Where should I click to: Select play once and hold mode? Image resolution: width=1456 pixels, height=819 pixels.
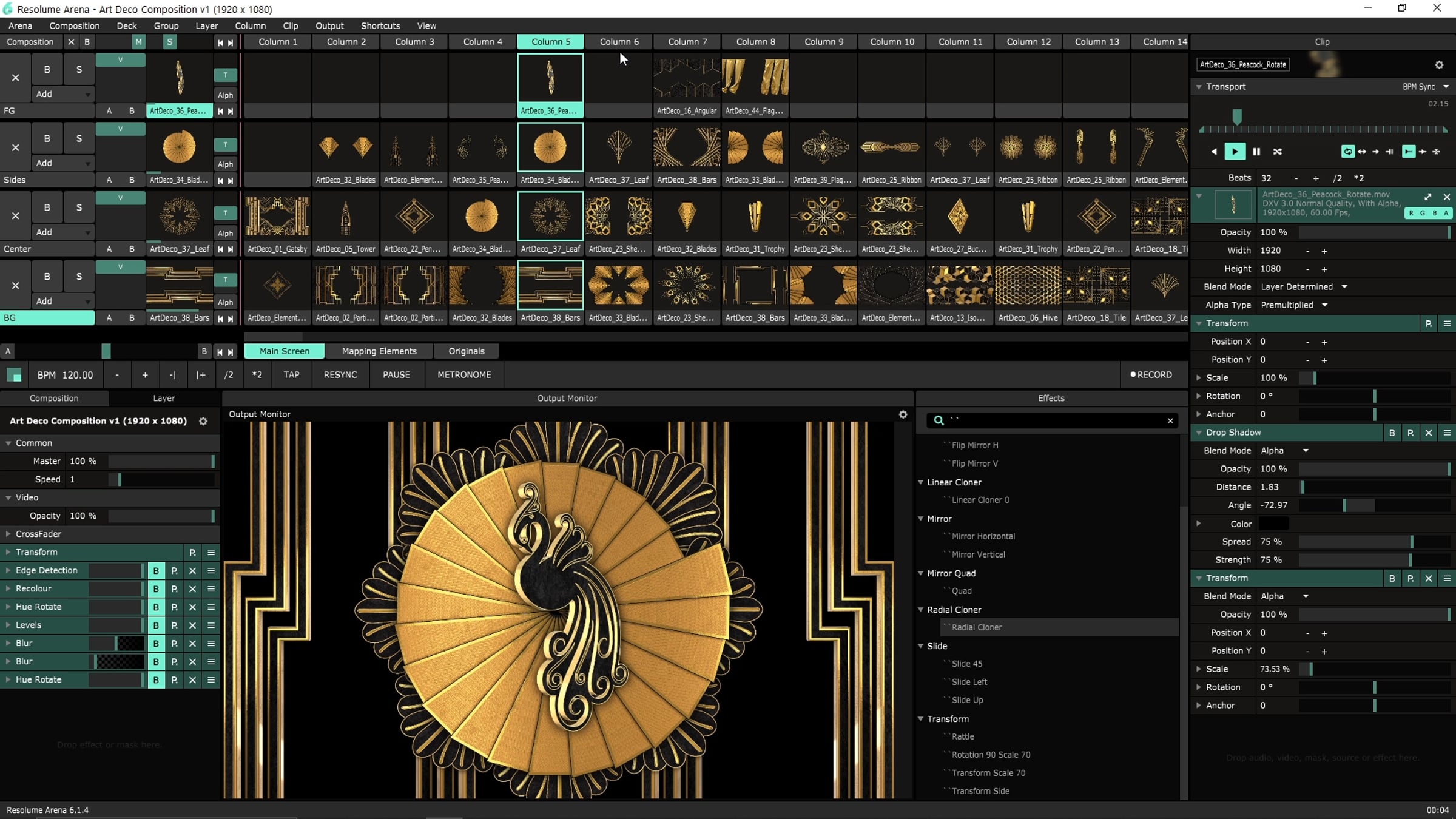(x=1389, y=152)
